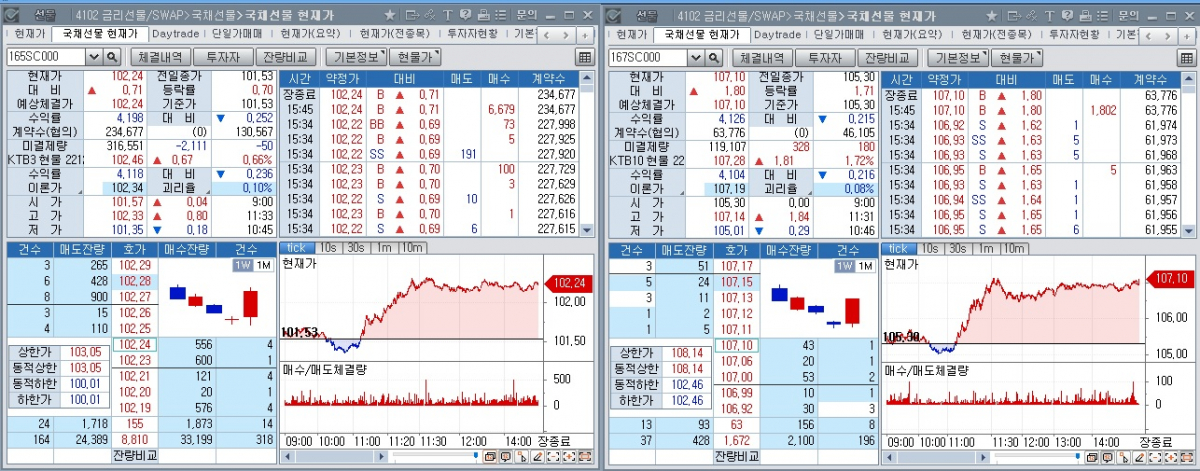The height and width of the screenshot is (471, 1200).
Task: Click the last chart tool icon under right chart
Action: tap(1187, 457)
